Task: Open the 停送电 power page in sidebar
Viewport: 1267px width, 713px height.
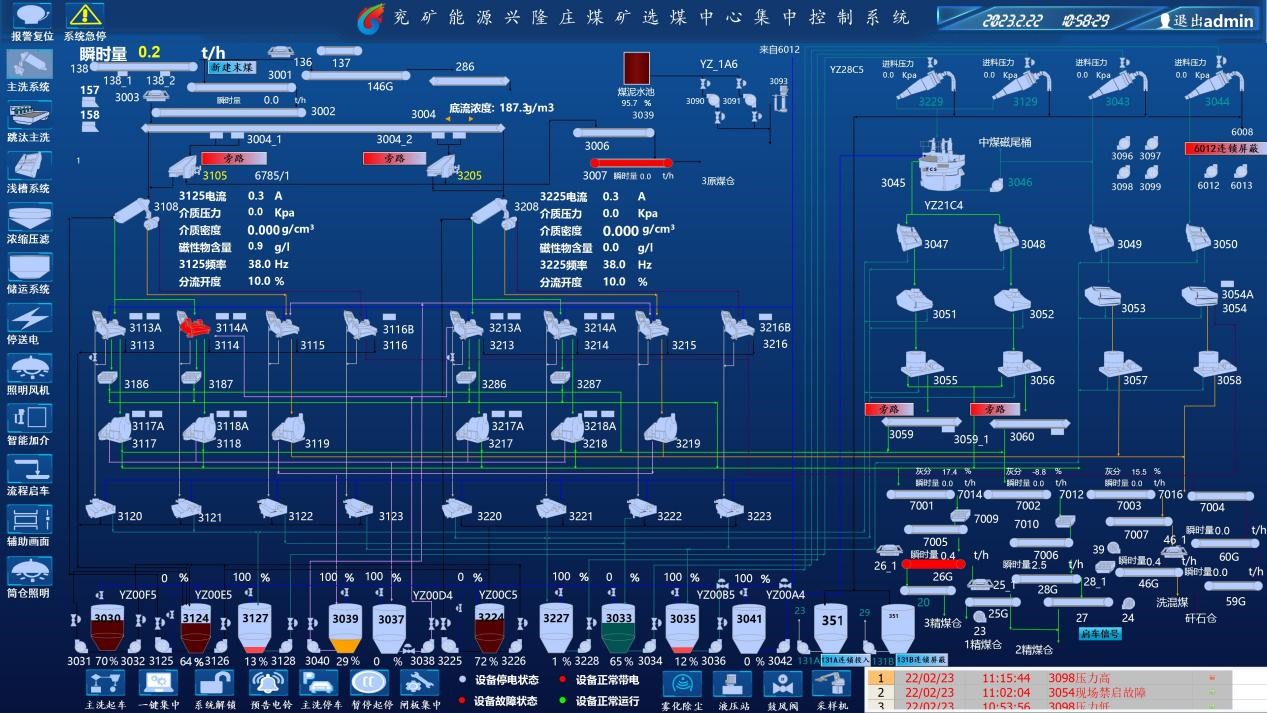Action: click(29, 318)
